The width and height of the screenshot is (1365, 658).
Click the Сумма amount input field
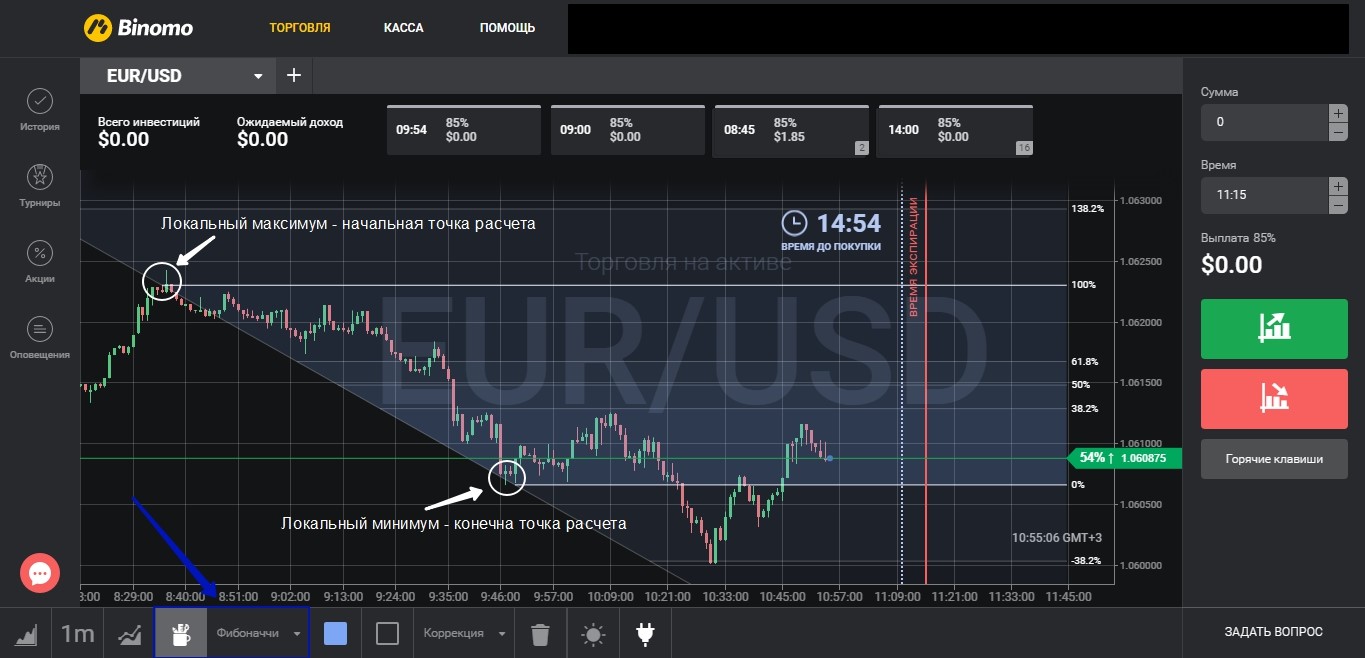(x=1264, y=122)
